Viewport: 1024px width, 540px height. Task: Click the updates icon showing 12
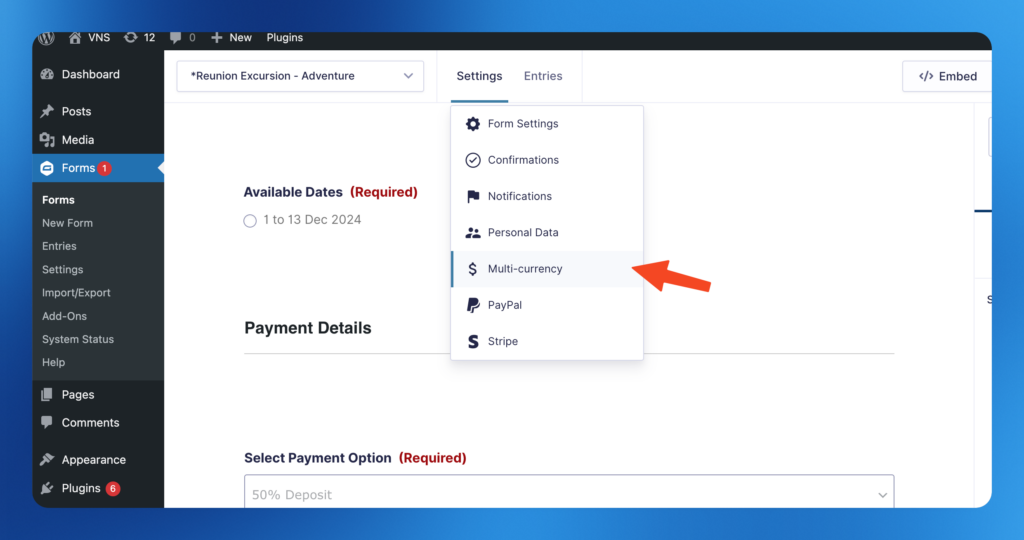pyautogui.click(x=131, y=38)
